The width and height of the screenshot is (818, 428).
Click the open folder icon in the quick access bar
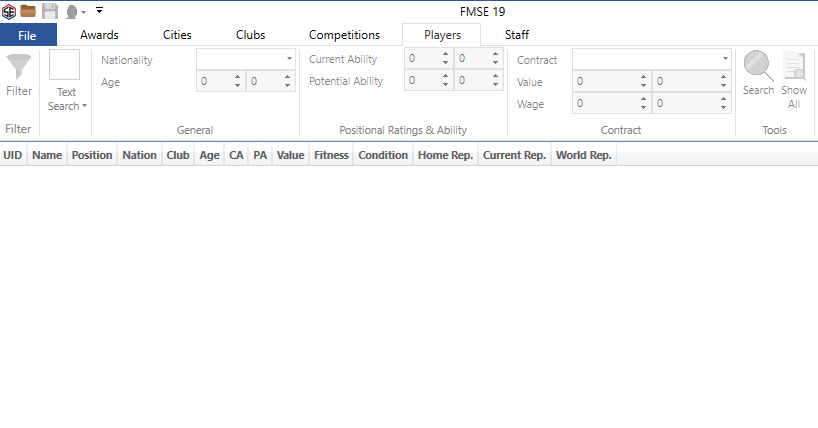point(28,10)
